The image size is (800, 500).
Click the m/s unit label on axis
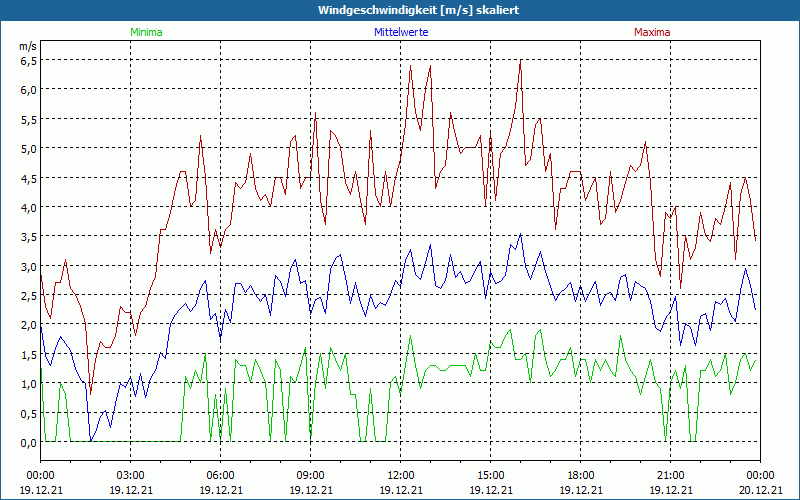(x=28, y=46)
